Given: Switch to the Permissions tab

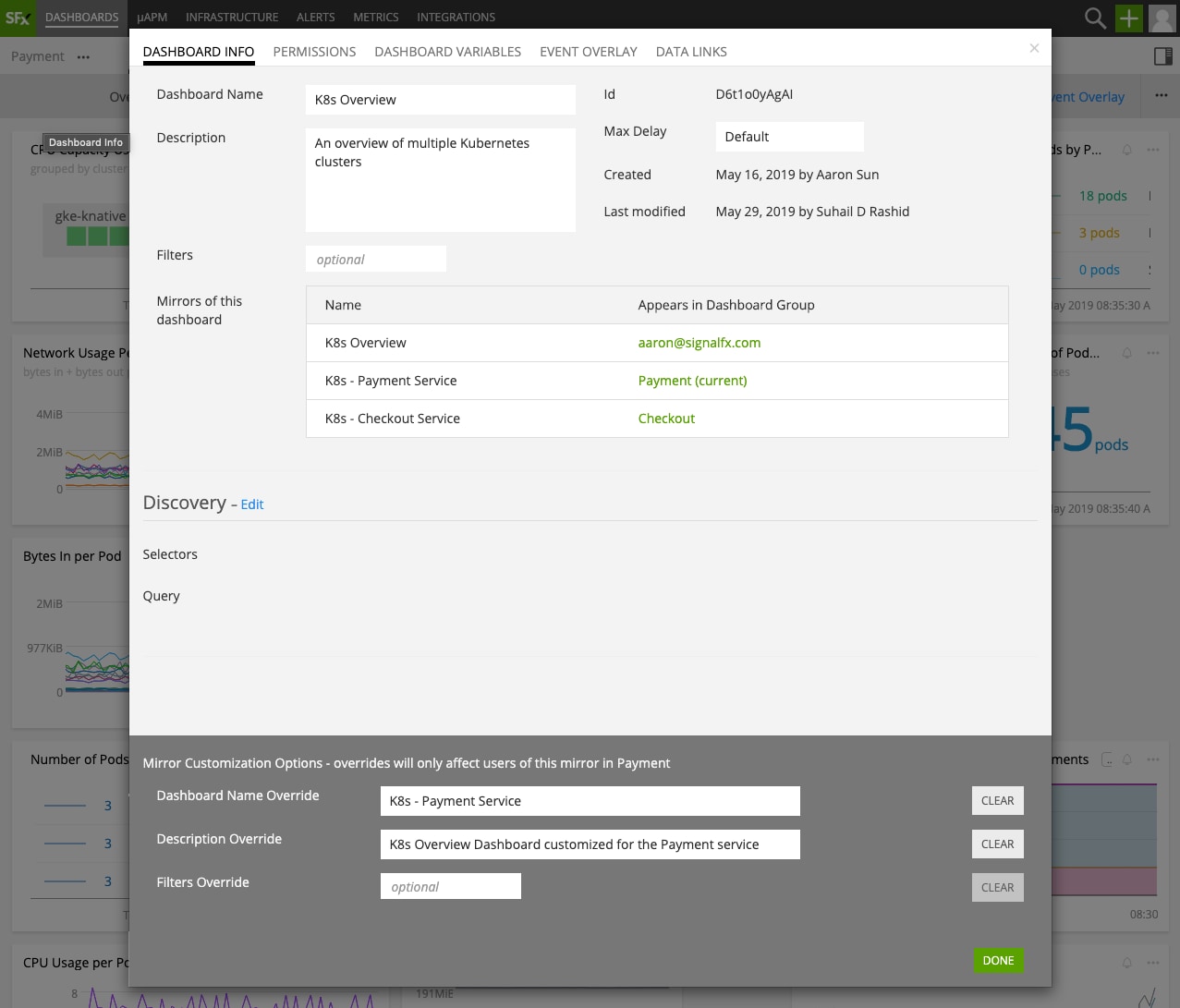Looking at the screenshot, I should (x=314, y=52).
